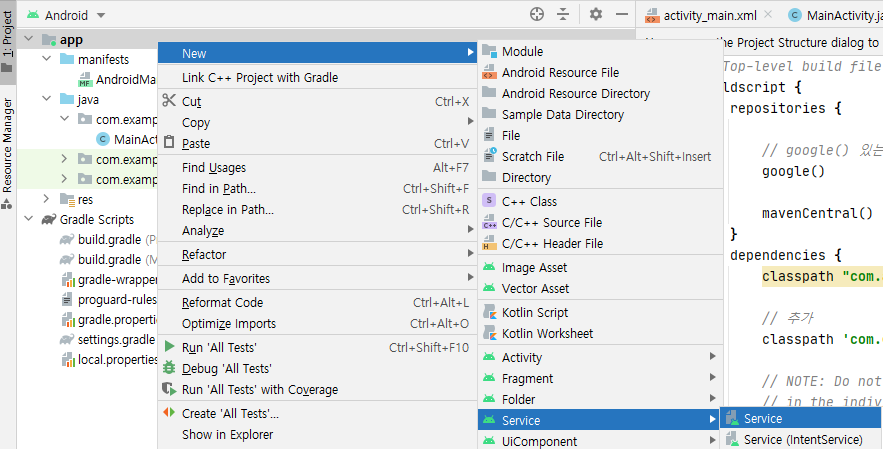
Task: Select Image Asset option
Action: tap(599, 268)
